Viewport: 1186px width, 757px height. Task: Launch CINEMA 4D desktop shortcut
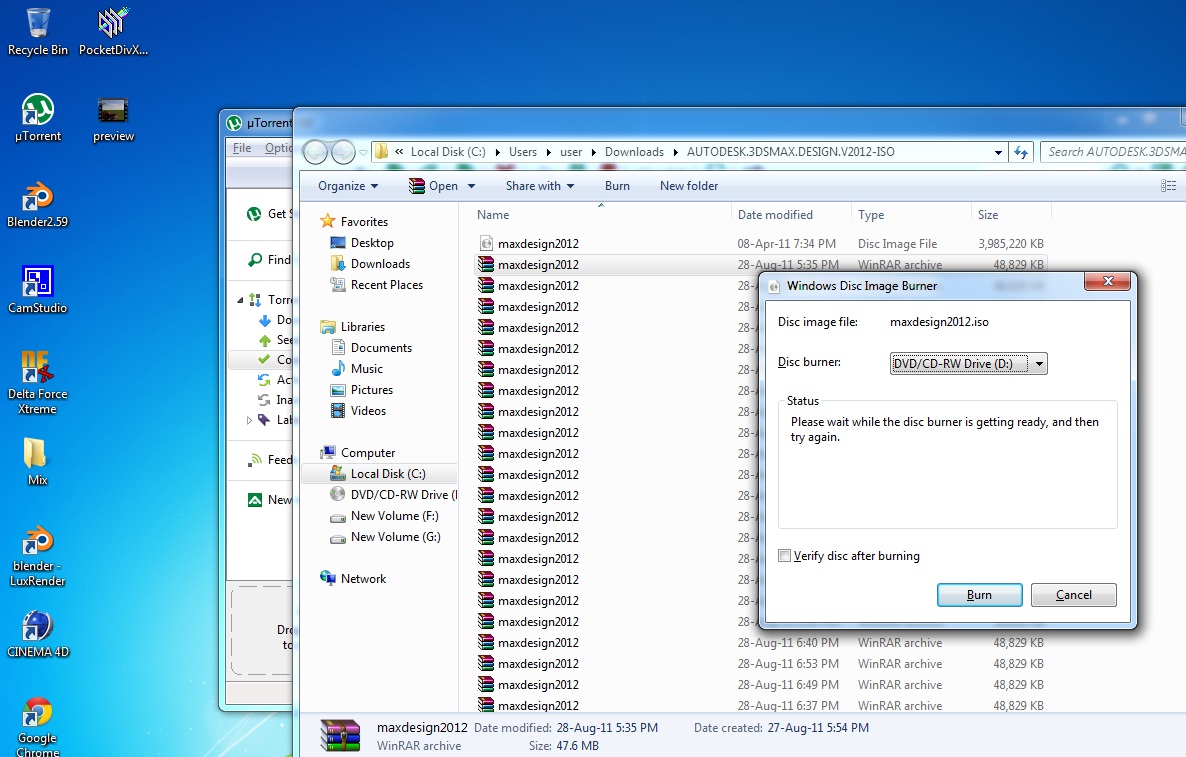tap(38, 634)
